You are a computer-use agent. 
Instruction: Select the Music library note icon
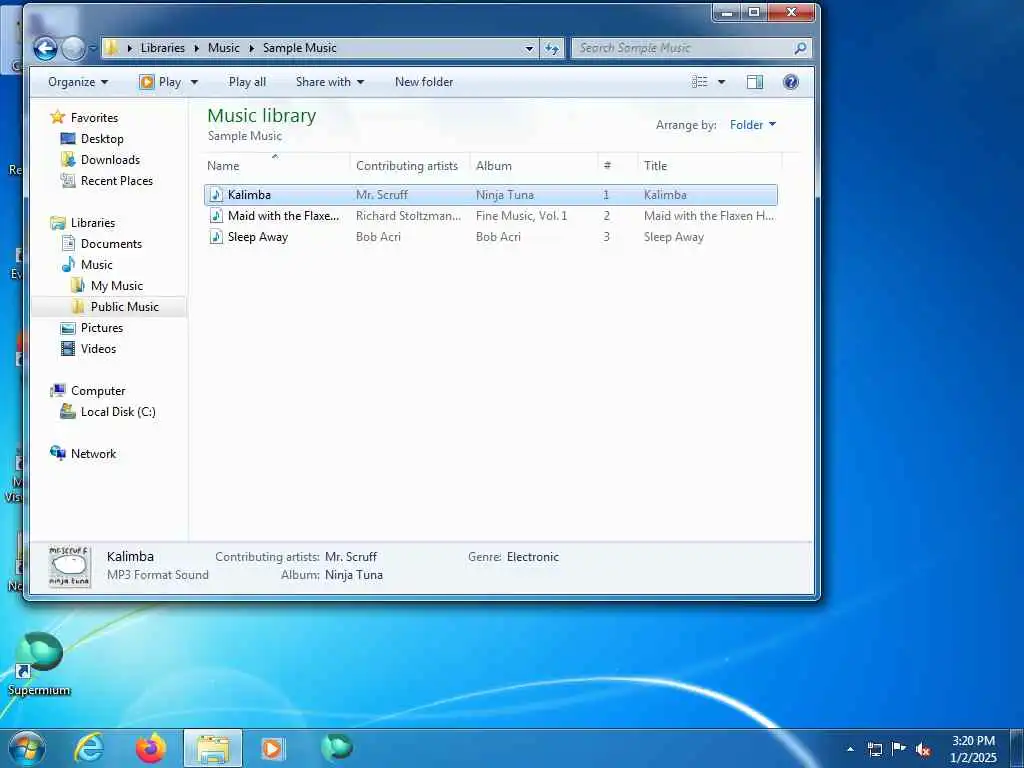point(68,264)
